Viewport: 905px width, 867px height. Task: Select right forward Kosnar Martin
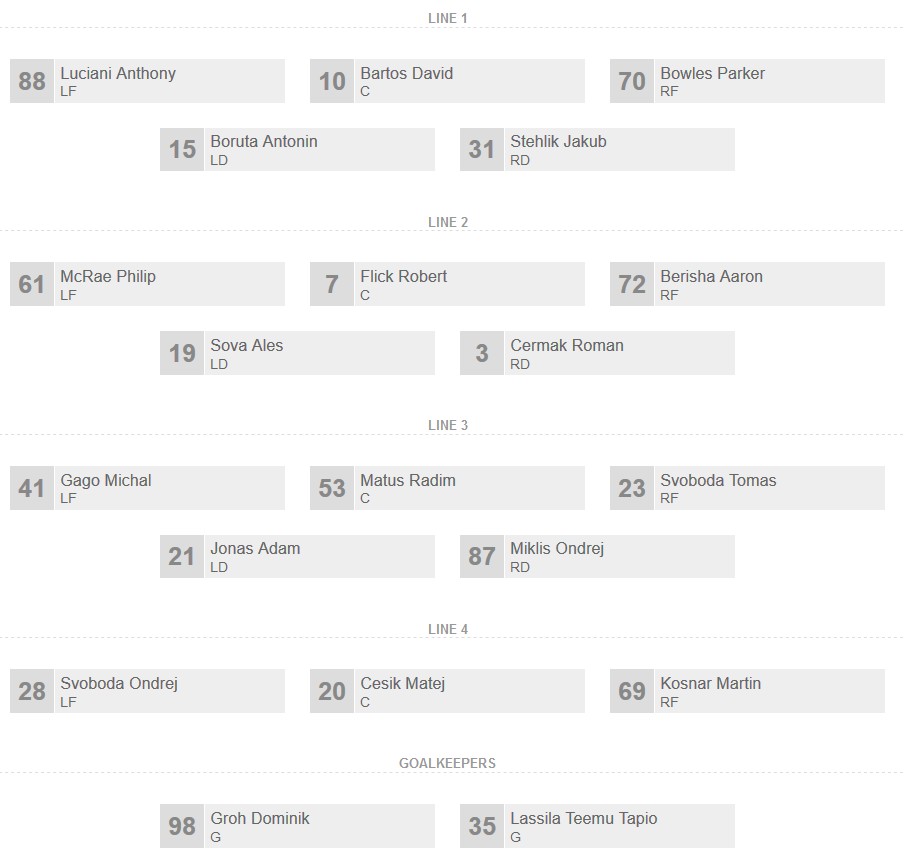coord(710,684)
